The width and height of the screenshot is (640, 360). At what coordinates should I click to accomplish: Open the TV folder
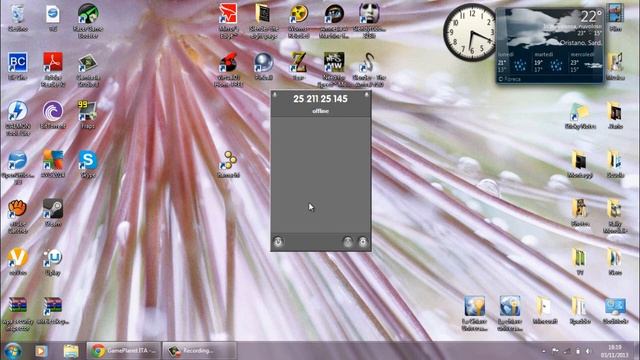pos(580,261)
